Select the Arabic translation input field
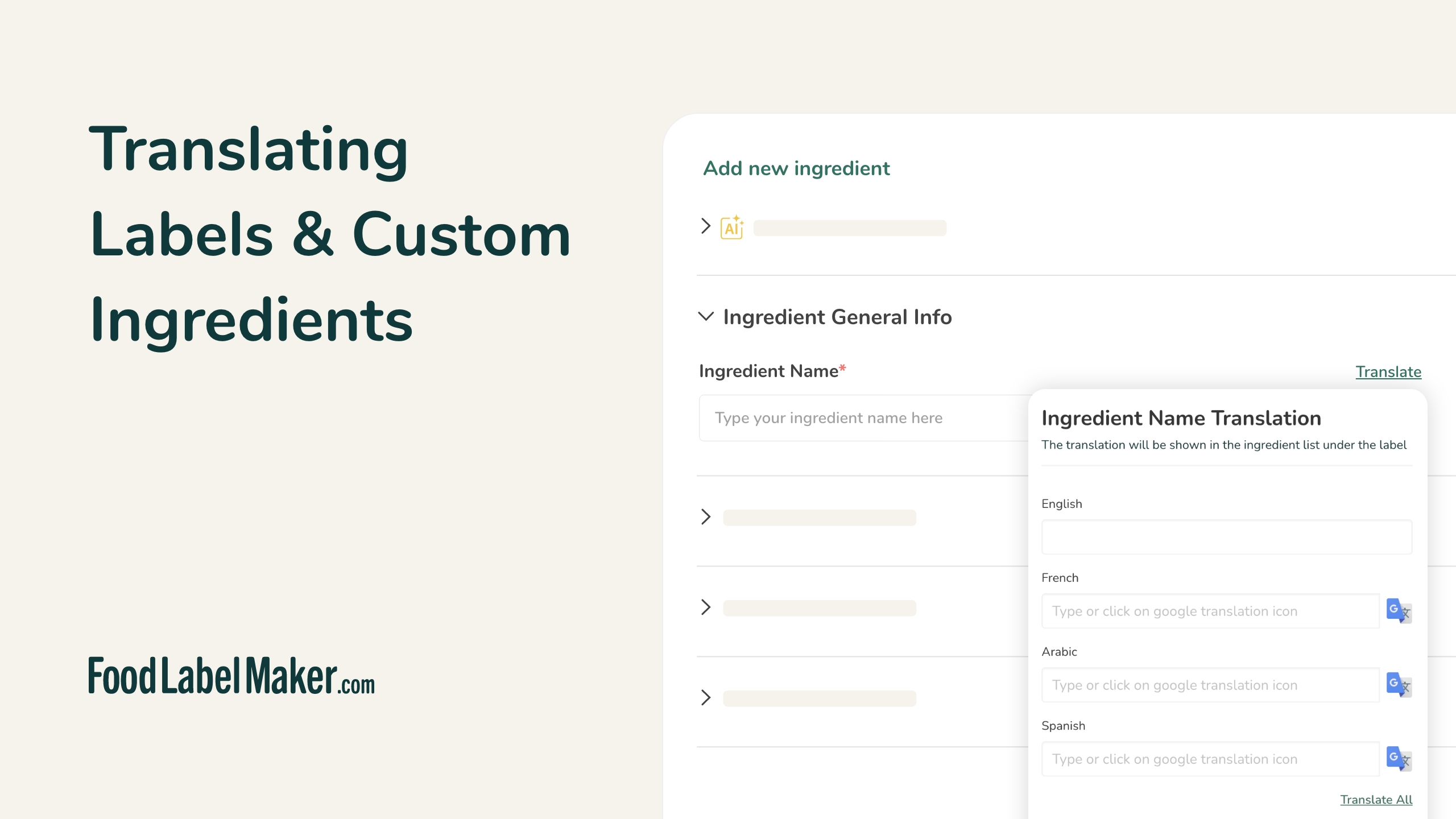The image size is (1456, 819). (x=1210, y=685)
